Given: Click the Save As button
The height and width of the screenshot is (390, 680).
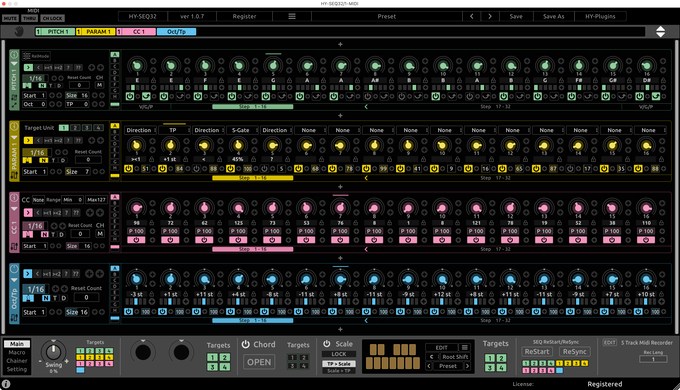Looking at the screenshot, I should coord(553,16).
